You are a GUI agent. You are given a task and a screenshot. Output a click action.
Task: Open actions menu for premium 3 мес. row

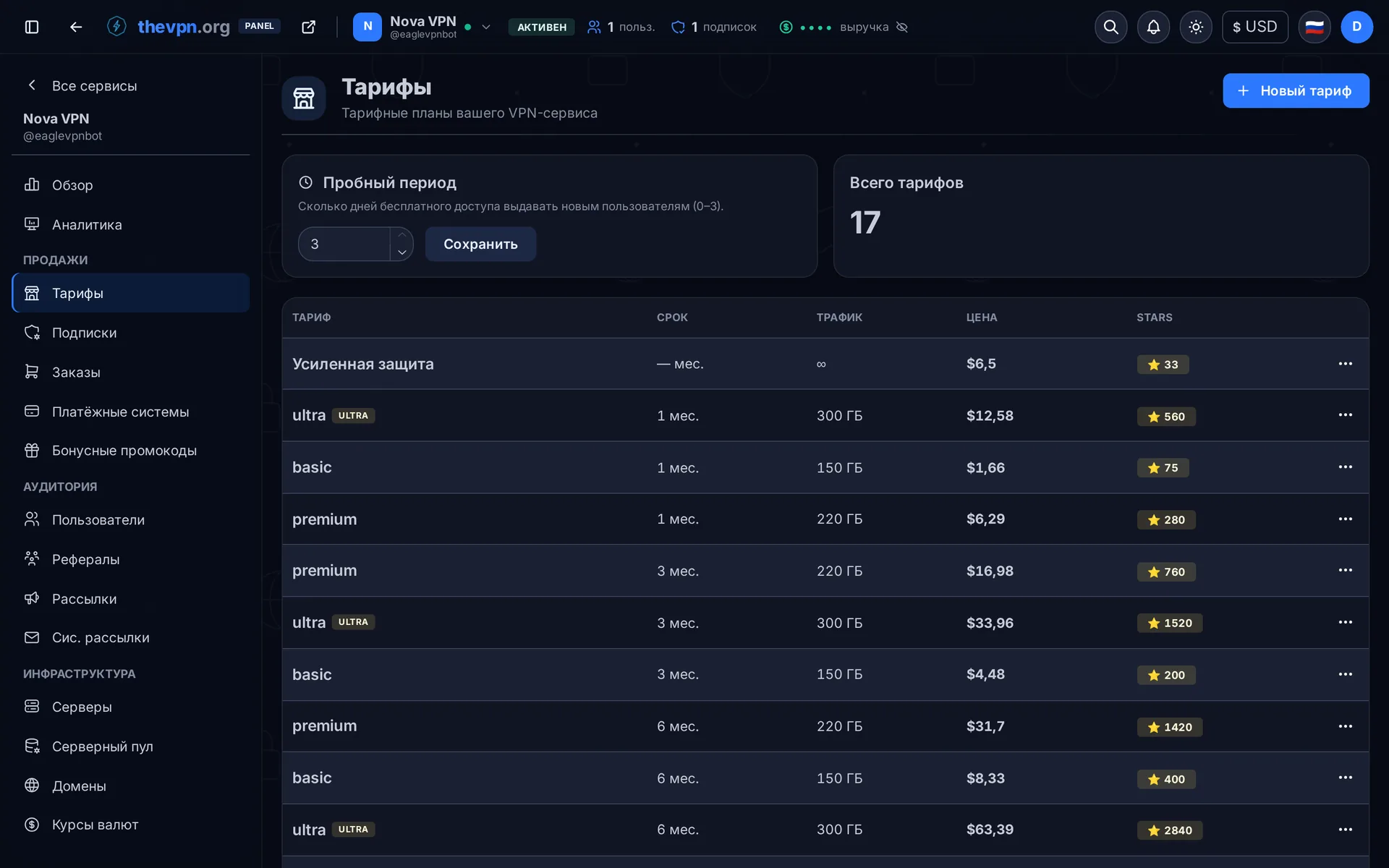click(1345, 571)
